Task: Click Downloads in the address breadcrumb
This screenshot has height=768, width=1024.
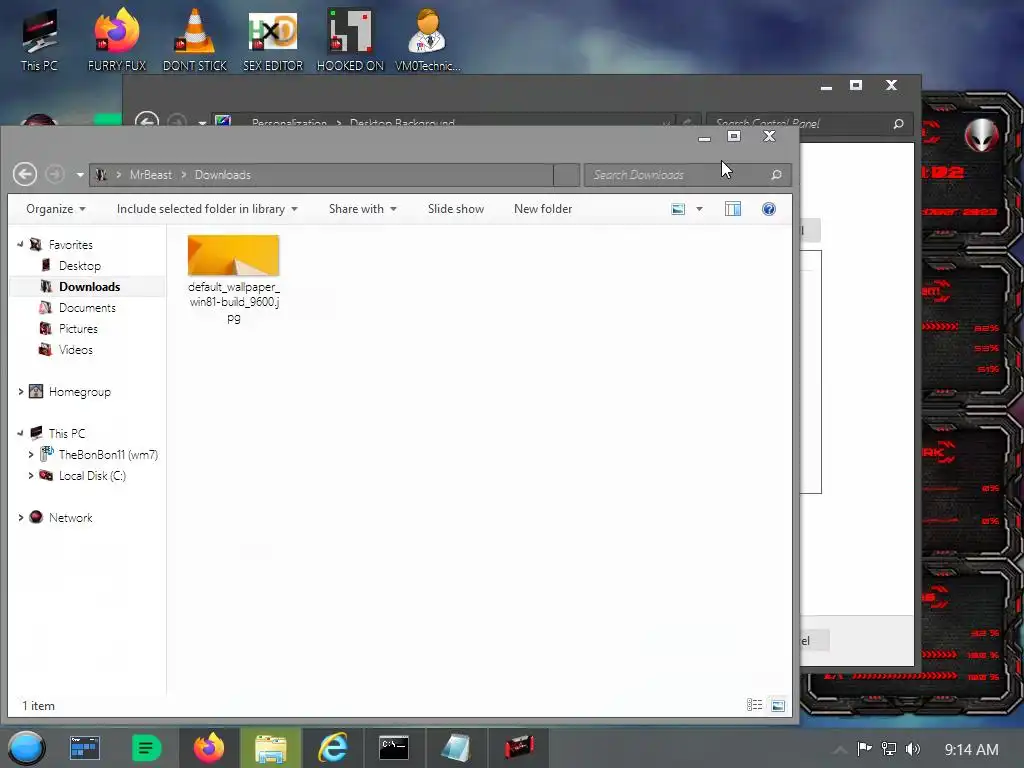Action: pyautogui.click(x=223, y=175)
